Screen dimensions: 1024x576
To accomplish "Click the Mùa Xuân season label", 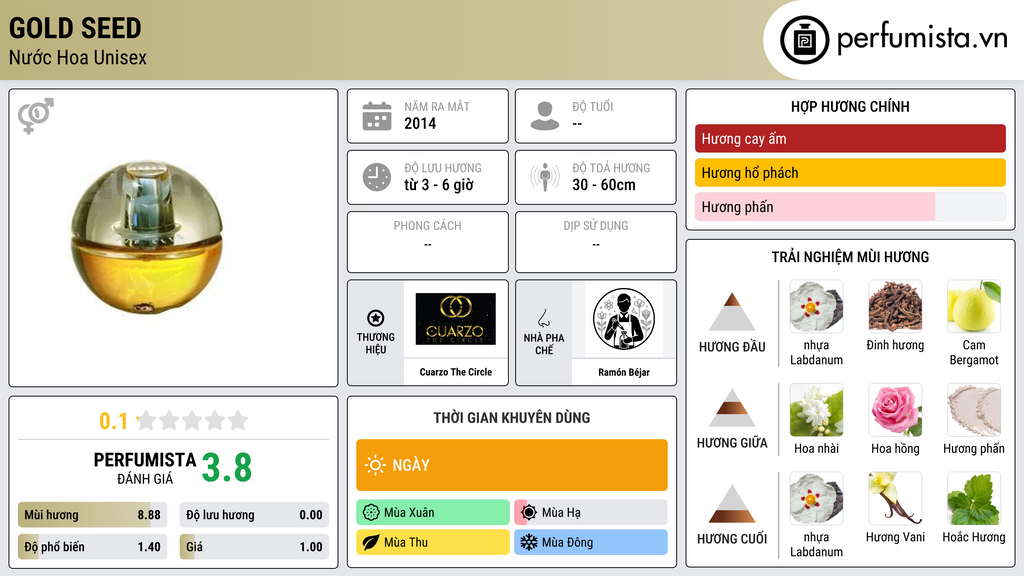I will (409, 513).
